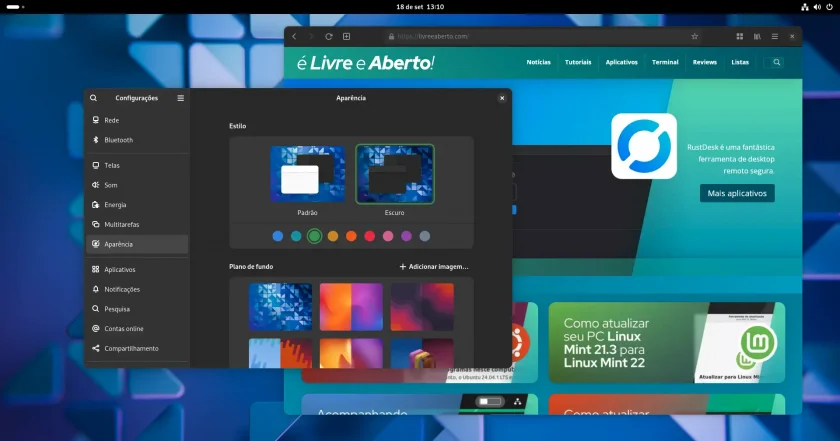
Task: Open the network icon in top bar
Action: pyautogui.click(x=804, y=7)
